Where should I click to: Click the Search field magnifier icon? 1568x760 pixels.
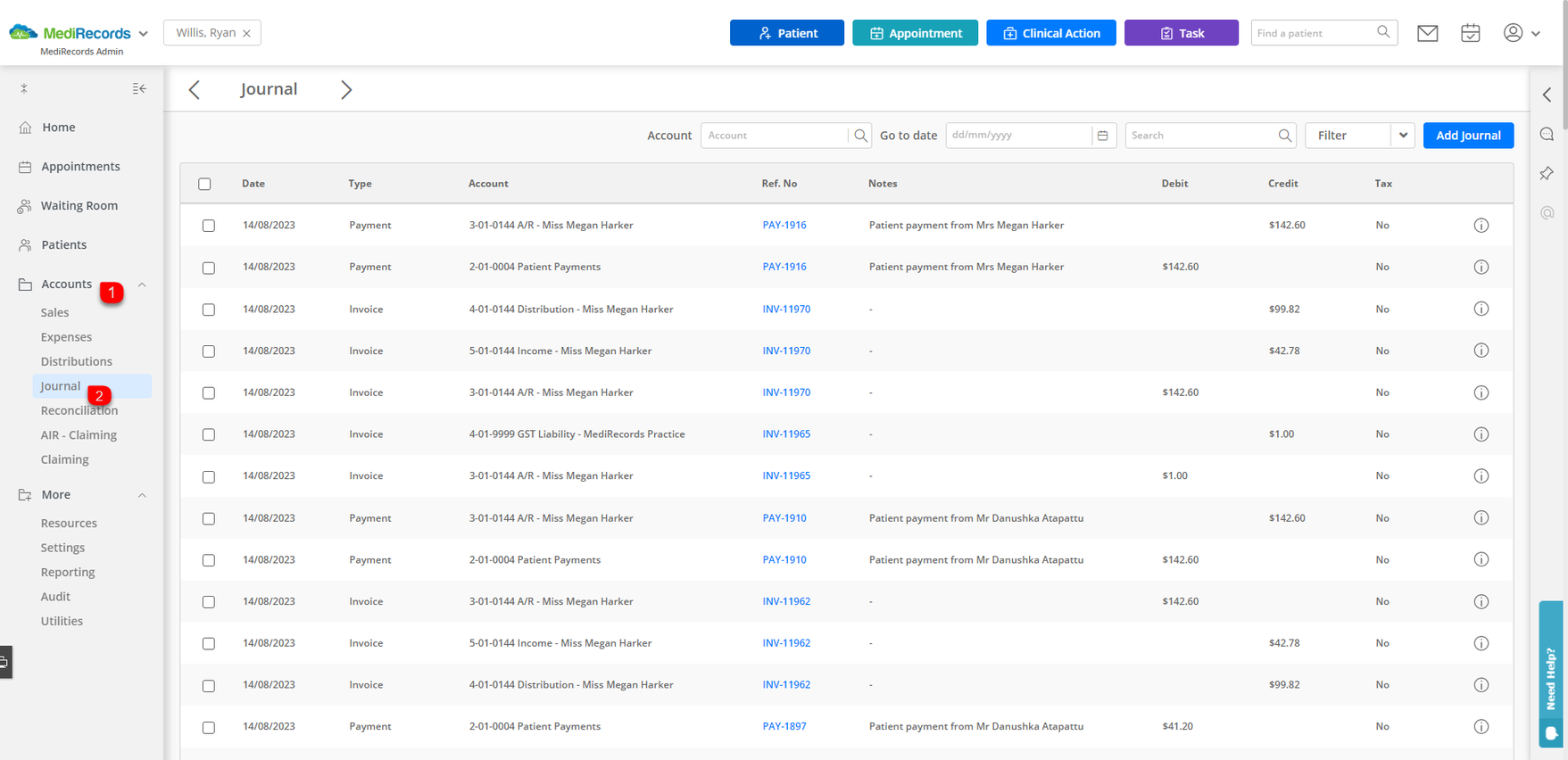(1285, 136)
